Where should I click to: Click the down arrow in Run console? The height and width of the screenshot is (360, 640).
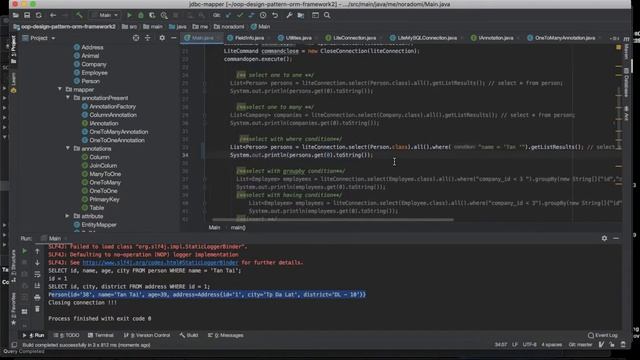pyautogui.click(x=37, y=262)
